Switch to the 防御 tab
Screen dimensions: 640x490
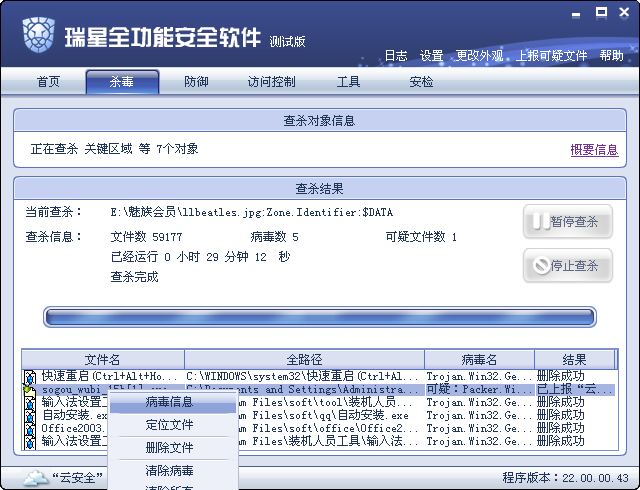[x=196, y=82]
